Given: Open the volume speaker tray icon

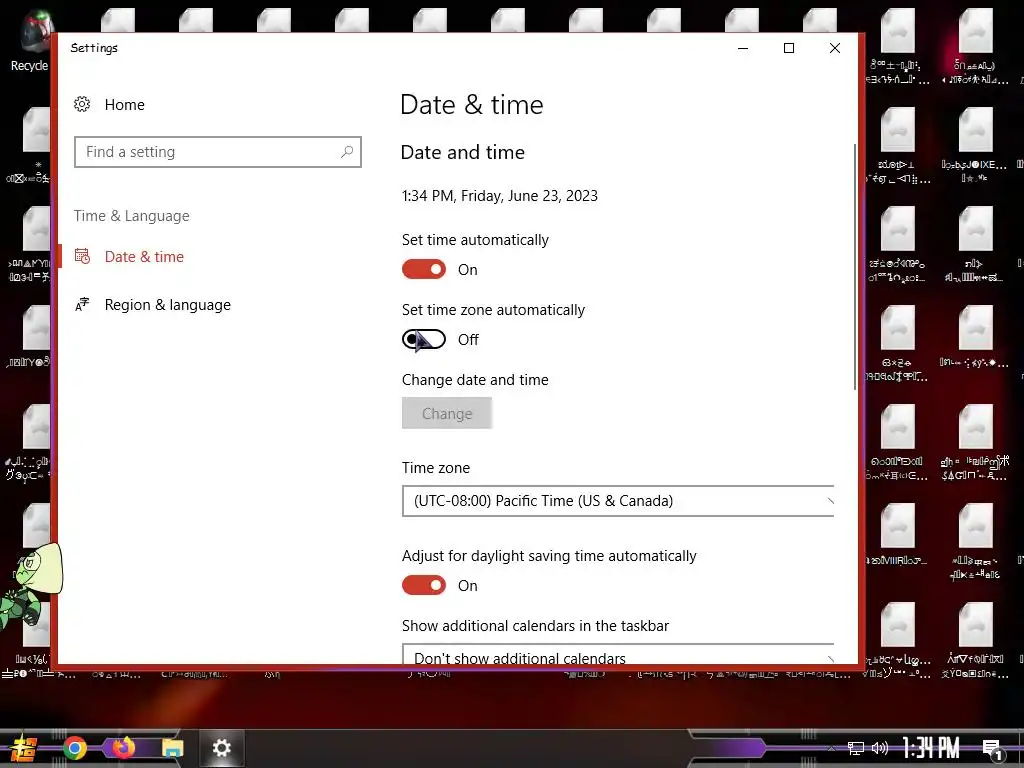Looking at the screenshot, I should pos(880,748).
